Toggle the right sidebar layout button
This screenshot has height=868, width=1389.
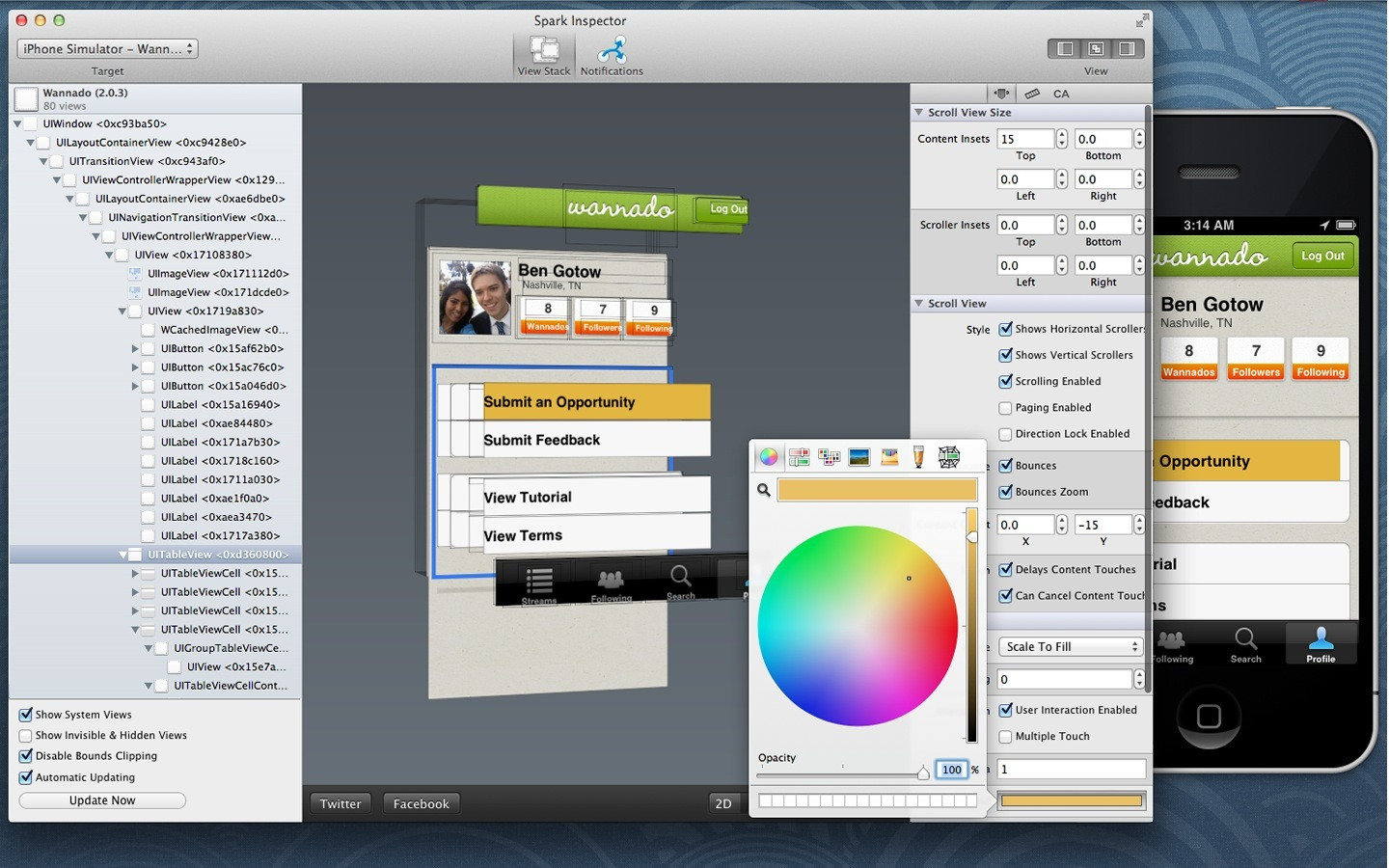click(x=1127, y=48)
